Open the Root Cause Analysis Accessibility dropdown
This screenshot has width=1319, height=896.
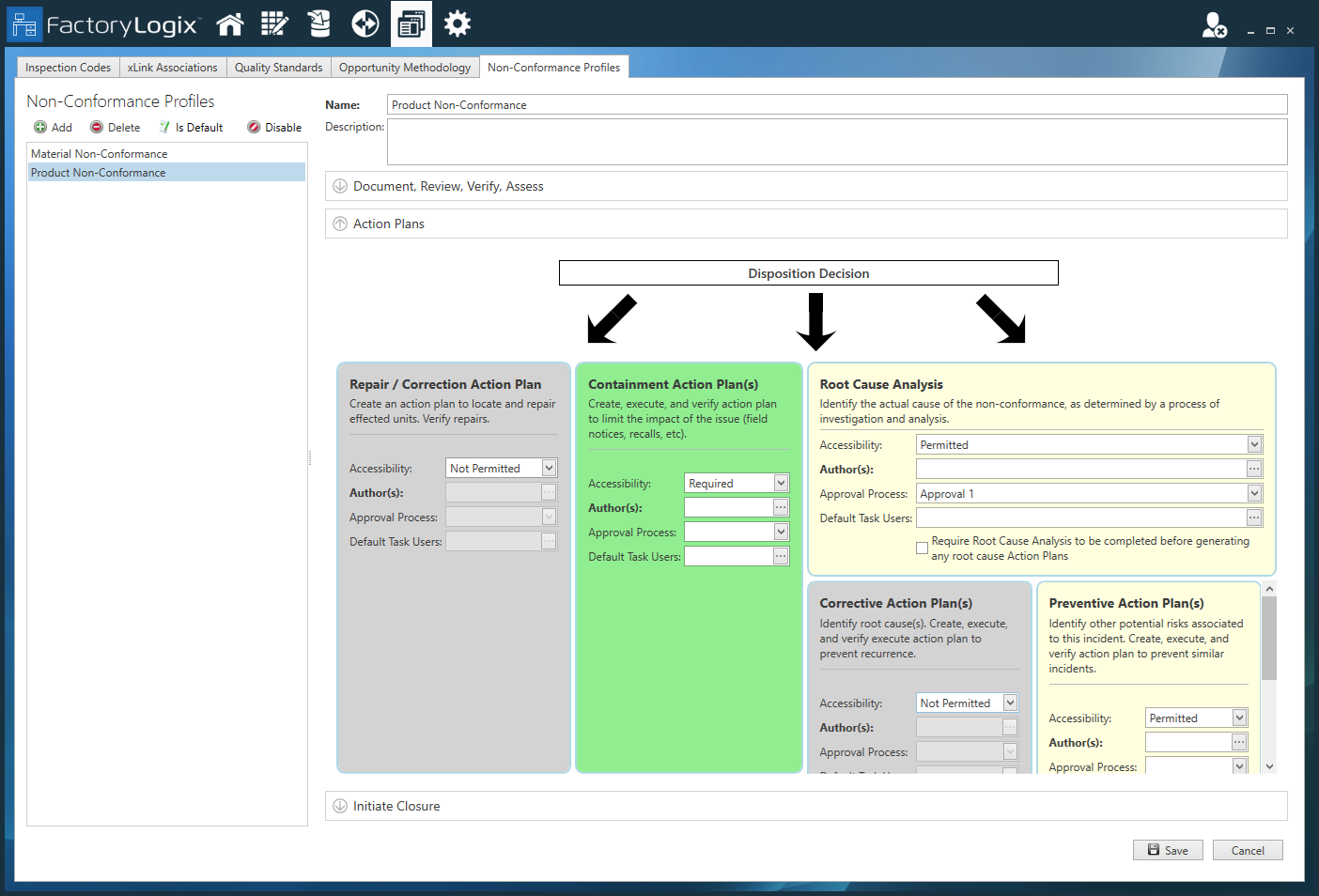[x=1253, y=444]
